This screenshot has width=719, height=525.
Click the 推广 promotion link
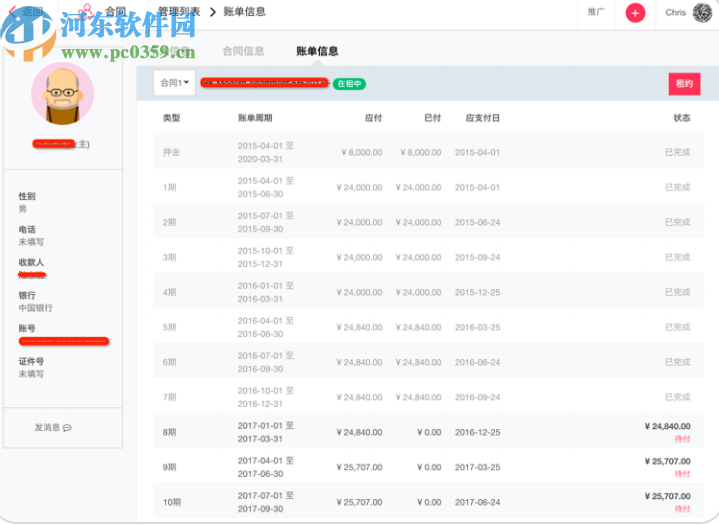(x=596, y=12)
